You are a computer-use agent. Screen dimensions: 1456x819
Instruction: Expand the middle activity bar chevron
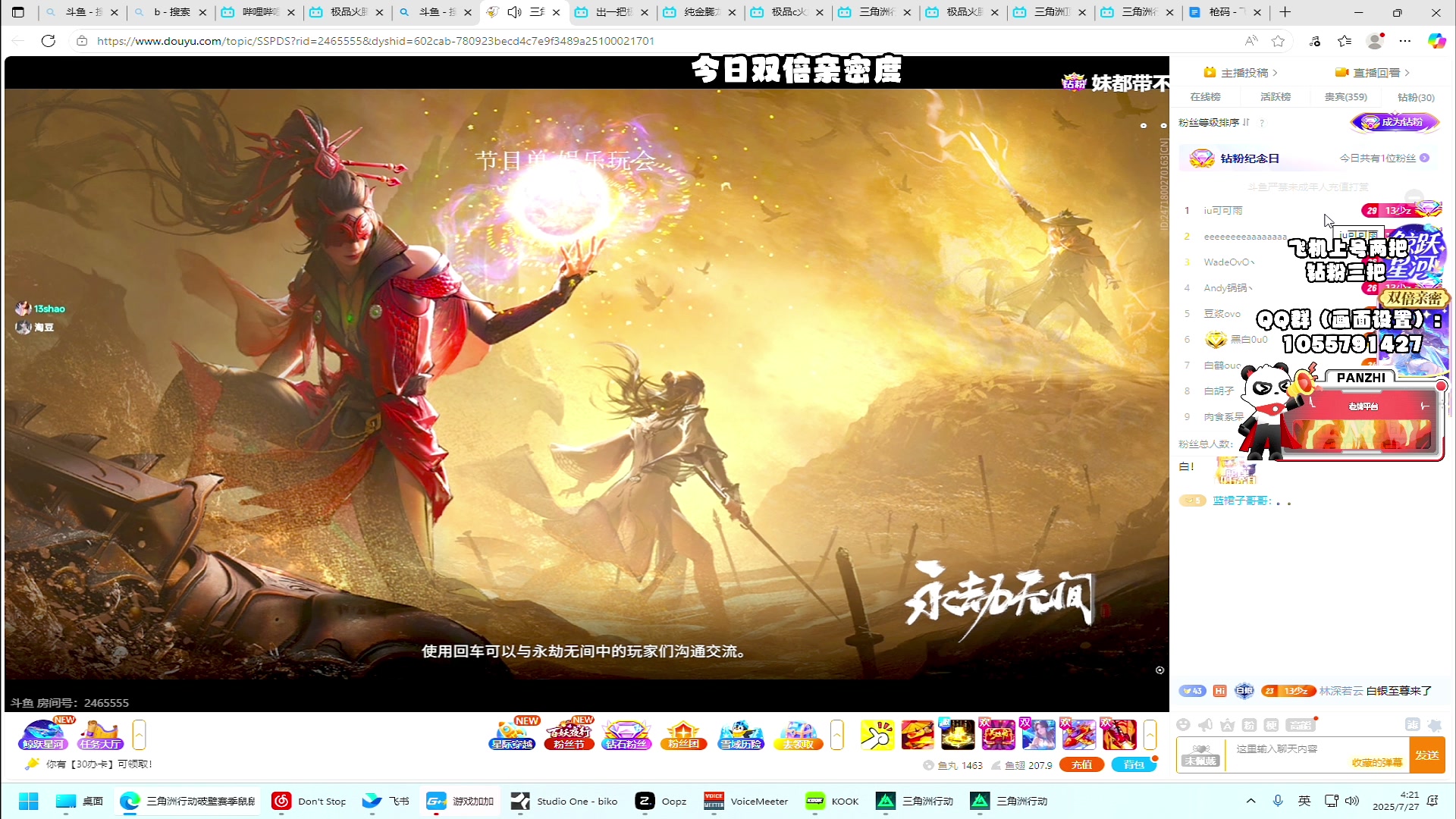[x=837, y=735]
